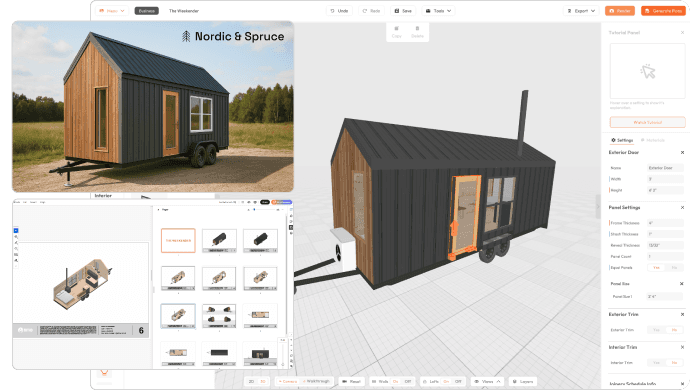Collapse the Panel Settings section
The image size is (690, 390).
(683, 207)
